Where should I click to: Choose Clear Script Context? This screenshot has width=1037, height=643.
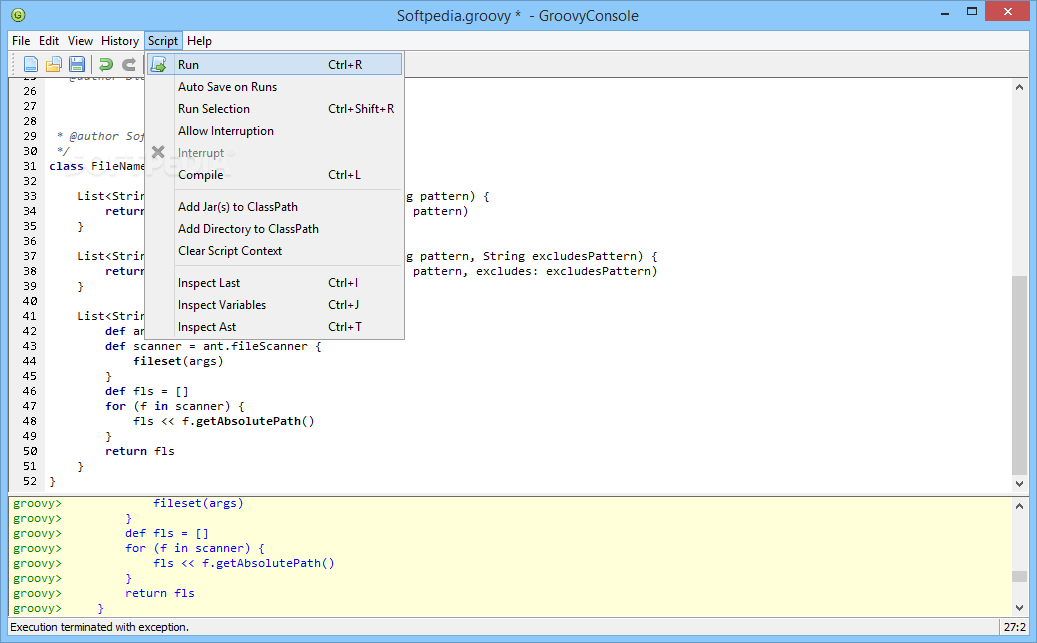click(x=274, y=251)
